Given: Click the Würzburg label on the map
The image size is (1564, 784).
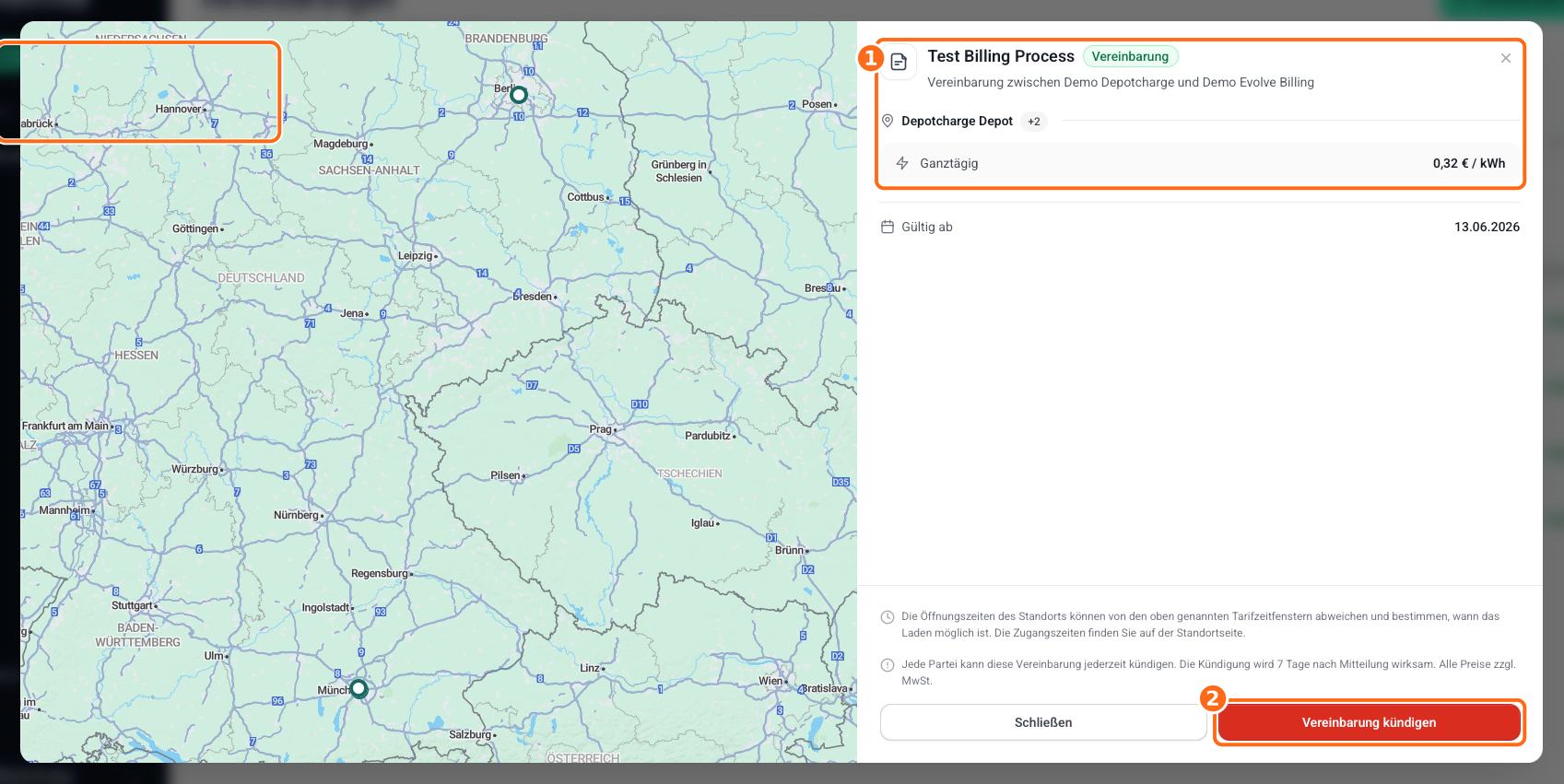Looking at the screenshot, I should point(195,469).
